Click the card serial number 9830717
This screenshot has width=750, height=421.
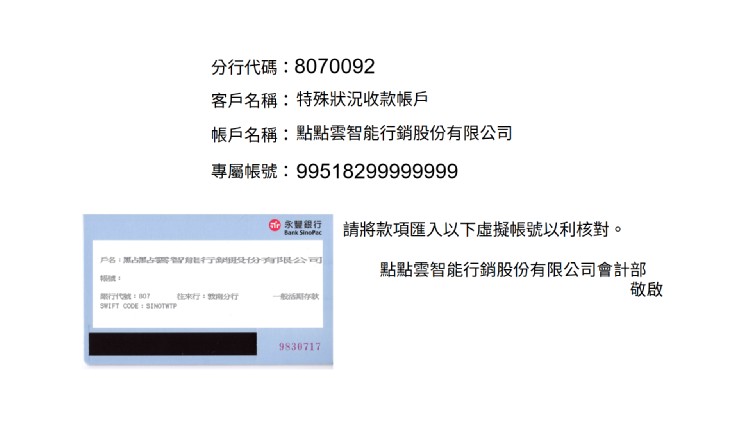[300, 346]
